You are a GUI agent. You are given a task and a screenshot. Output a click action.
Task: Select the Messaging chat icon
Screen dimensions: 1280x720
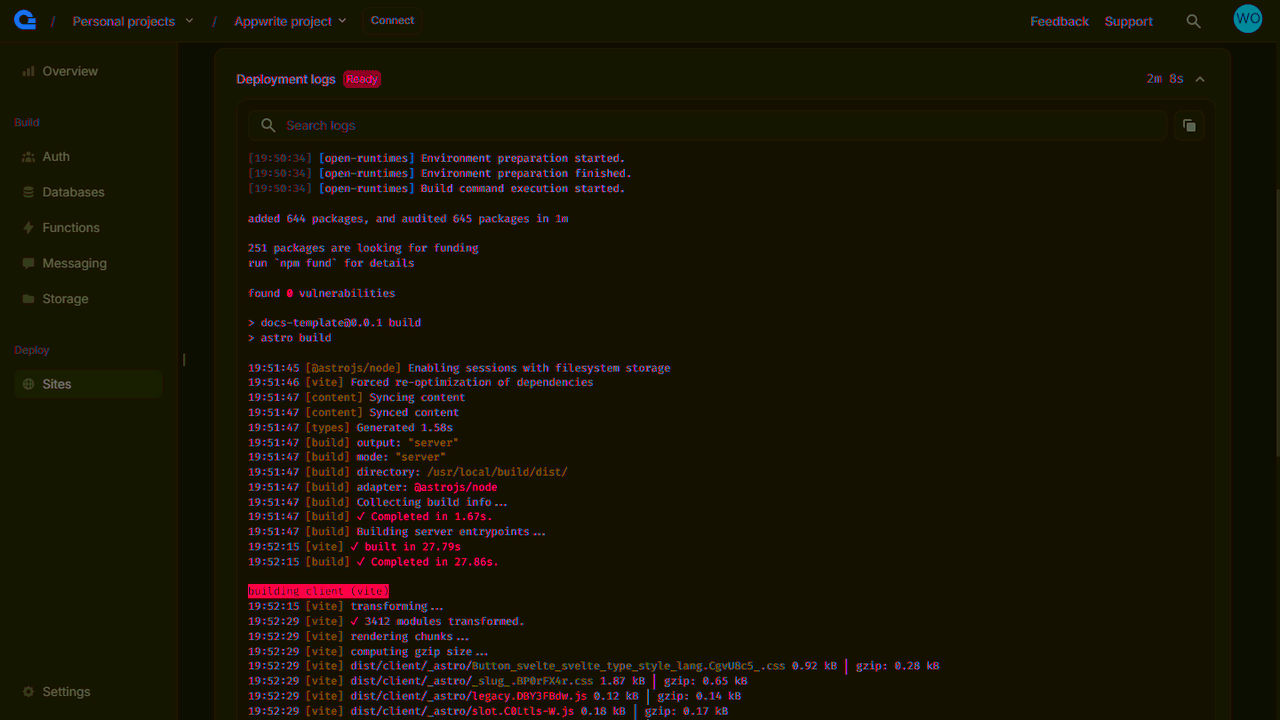[28, 263]
